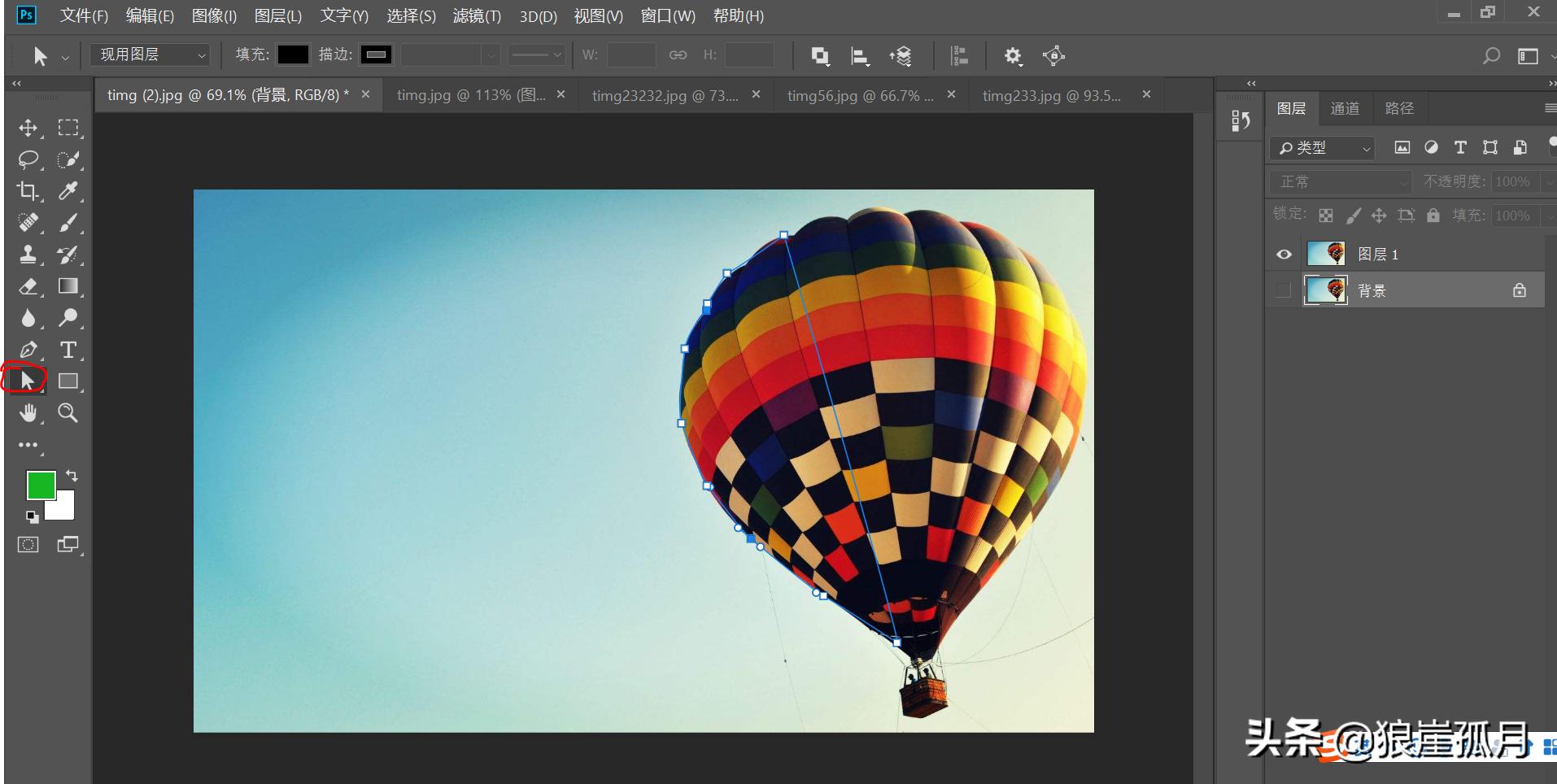
Task: Hide 图层 1 with its eye icon
Action: click(x=1283, y=254)
